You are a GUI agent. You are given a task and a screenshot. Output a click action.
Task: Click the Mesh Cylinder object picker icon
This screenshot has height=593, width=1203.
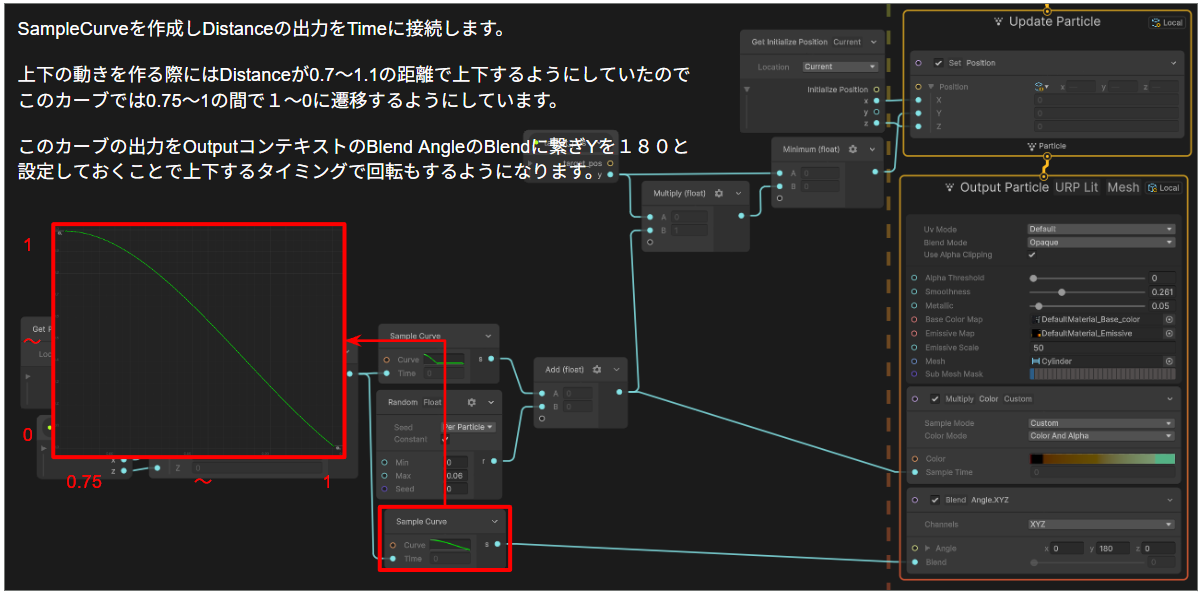click(x=1168, y=361)
